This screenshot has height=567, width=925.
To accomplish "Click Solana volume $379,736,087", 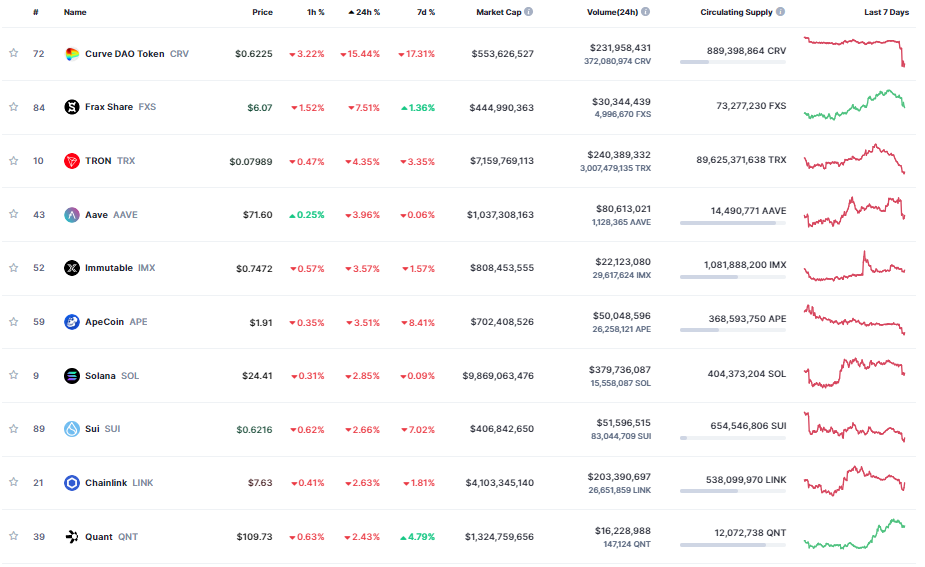I will pos(619,370).
